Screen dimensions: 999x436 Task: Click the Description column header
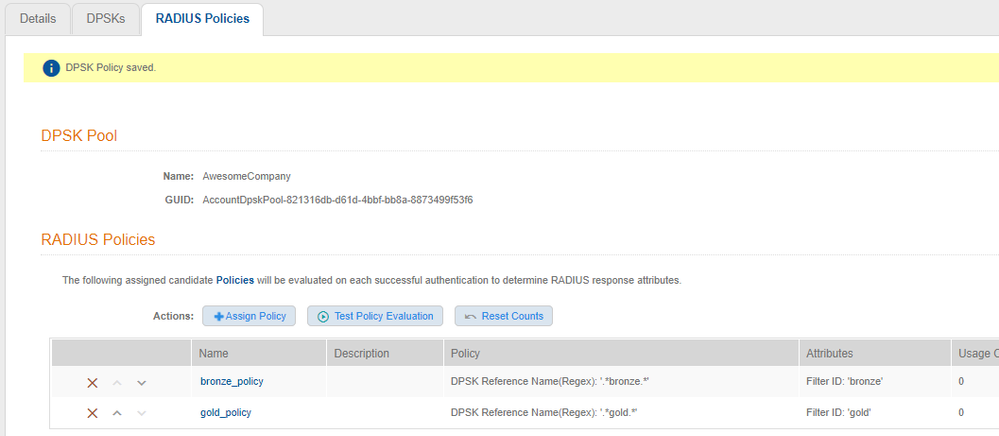coord(361,353)
